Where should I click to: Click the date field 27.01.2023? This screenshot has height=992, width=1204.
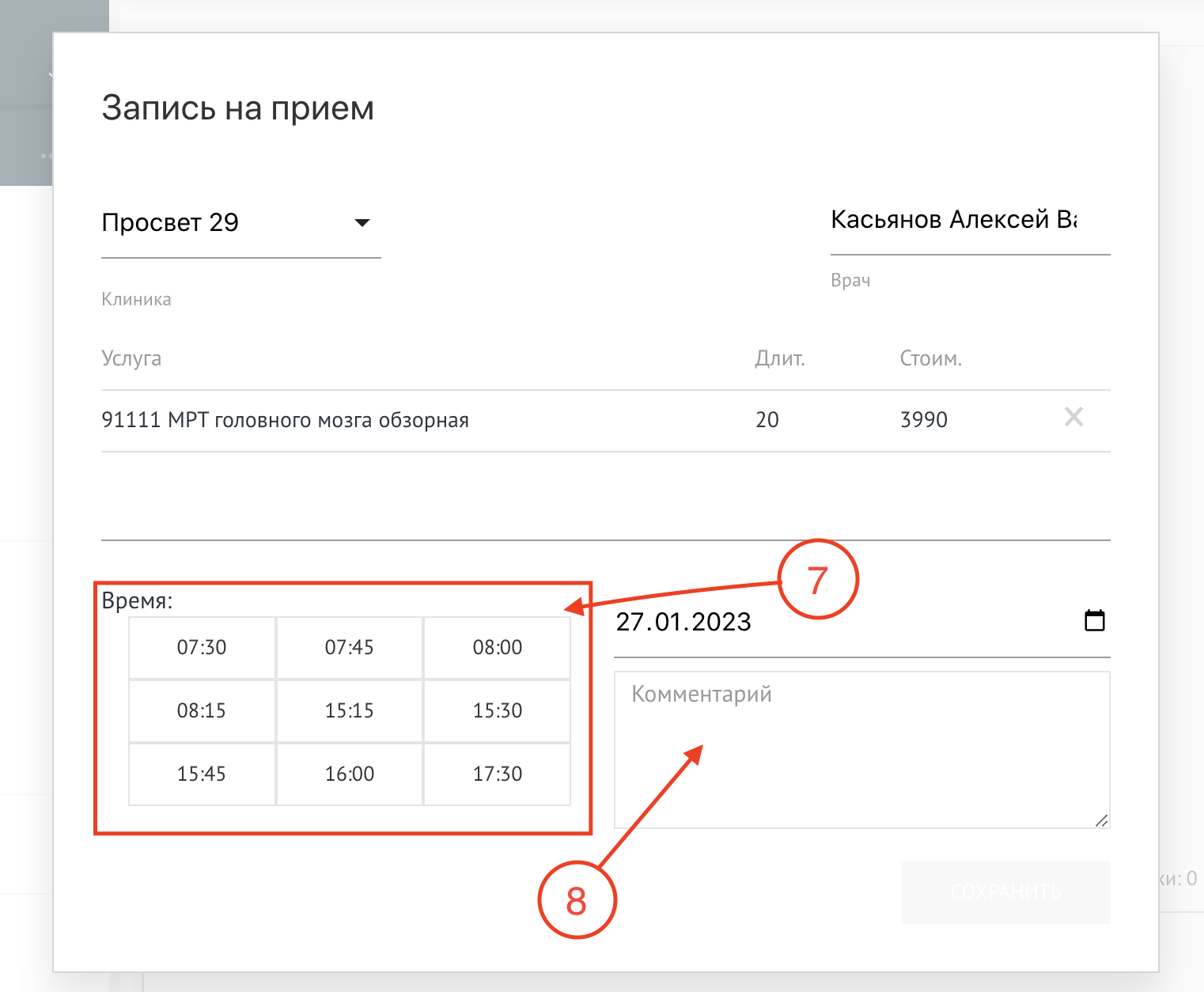[862, 623]
